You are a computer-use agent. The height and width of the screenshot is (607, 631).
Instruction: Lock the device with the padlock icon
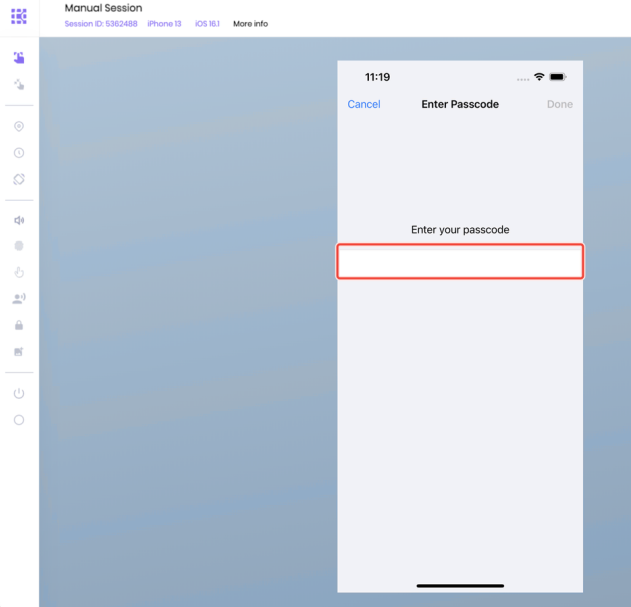[x=19, y=325]
